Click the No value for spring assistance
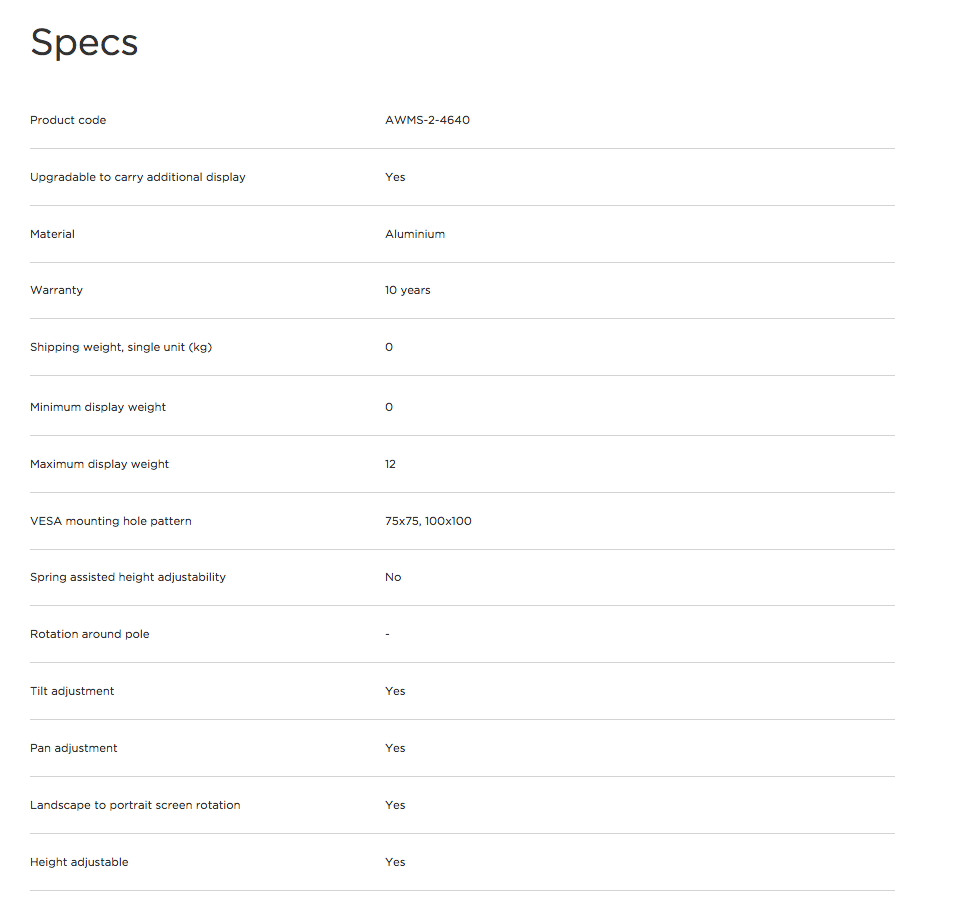960x922 pixels. pyautogui.click(x=393, y=577)
